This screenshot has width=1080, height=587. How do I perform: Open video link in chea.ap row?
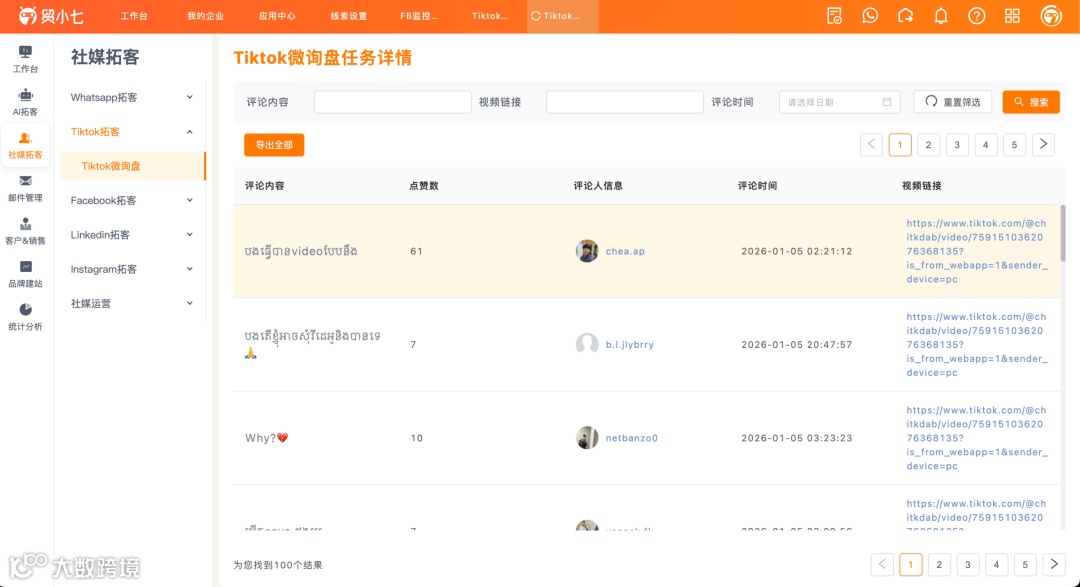(977, 251)
